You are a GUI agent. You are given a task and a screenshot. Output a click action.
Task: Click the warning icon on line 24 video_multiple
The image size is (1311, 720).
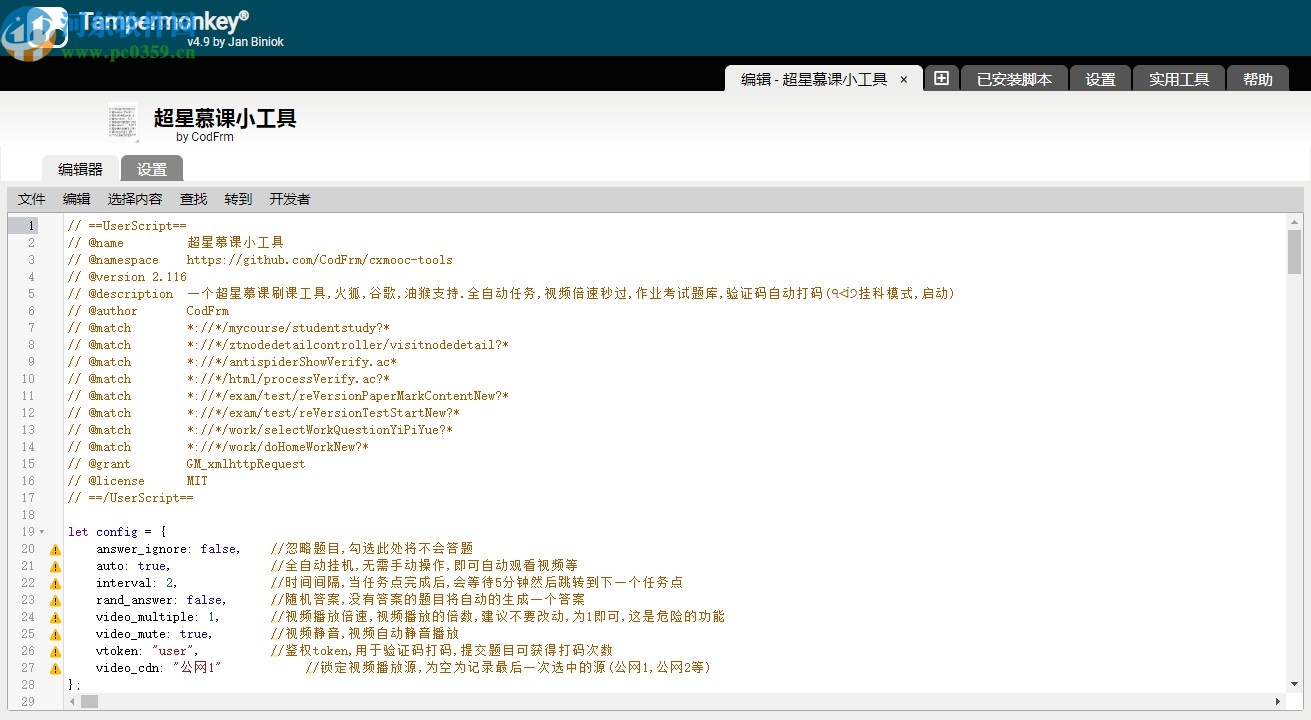click(x=56, y=617)
